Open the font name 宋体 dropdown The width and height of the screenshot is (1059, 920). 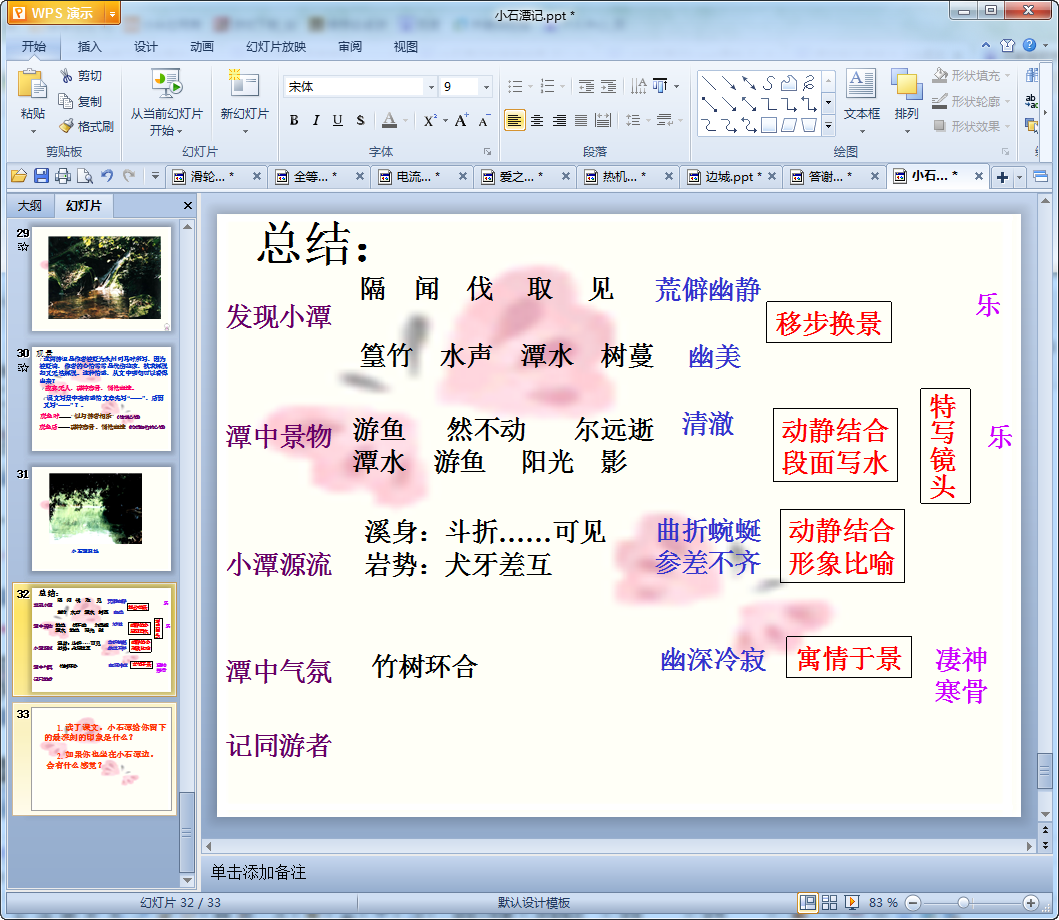[x=430, y=86]
